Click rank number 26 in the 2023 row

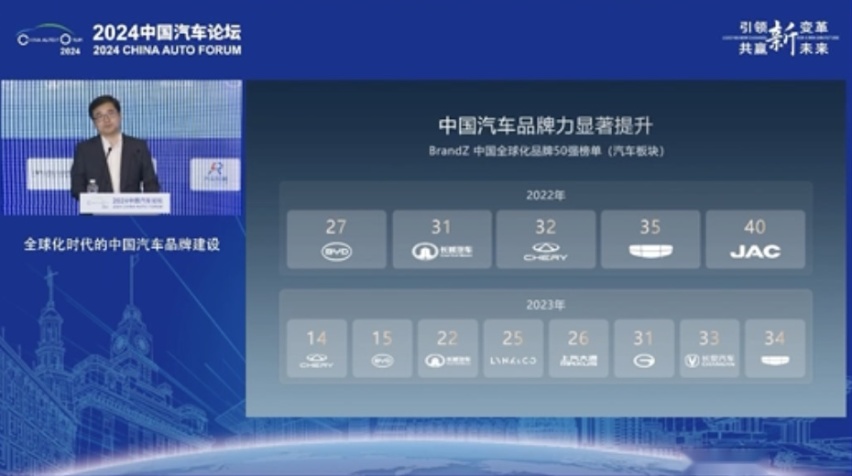tap(578, 339)
